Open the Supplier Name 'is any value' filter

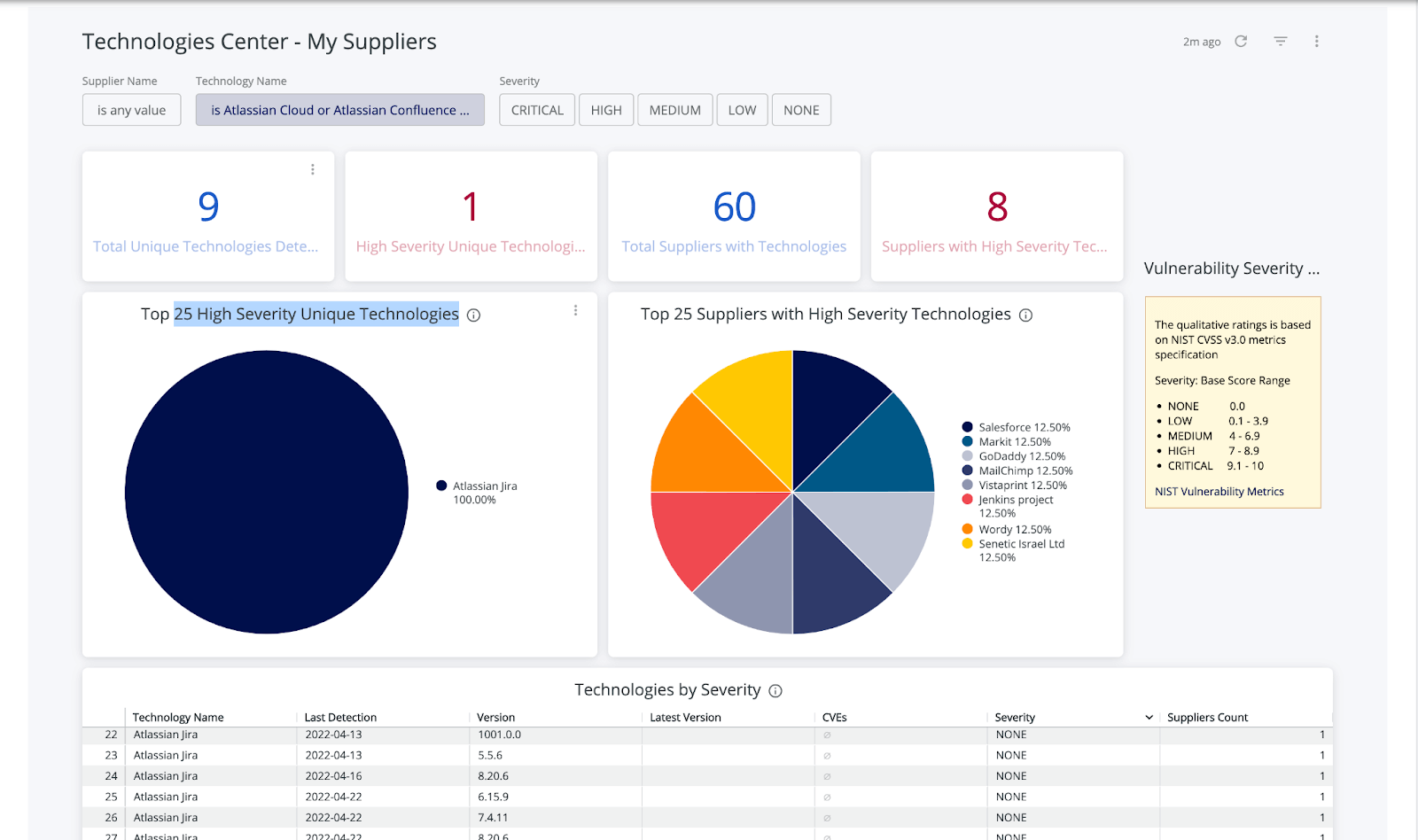click(x=131, y=110)
